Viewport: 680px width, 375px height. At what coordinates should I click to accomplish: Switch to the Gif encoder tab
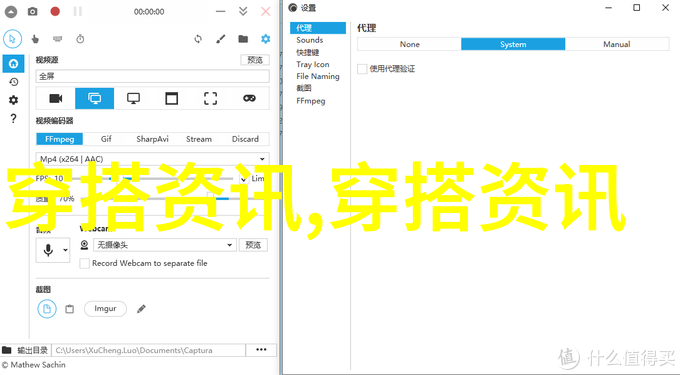click(106, 139)
